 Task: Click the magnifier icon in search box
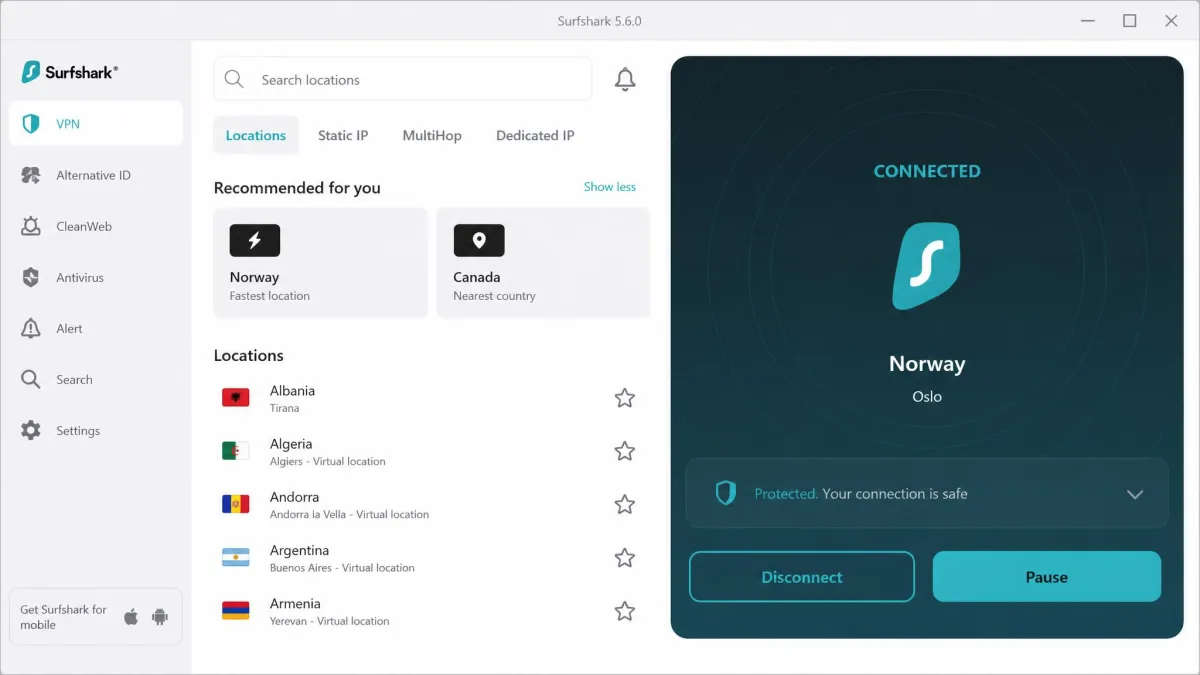tap(234, 79)
